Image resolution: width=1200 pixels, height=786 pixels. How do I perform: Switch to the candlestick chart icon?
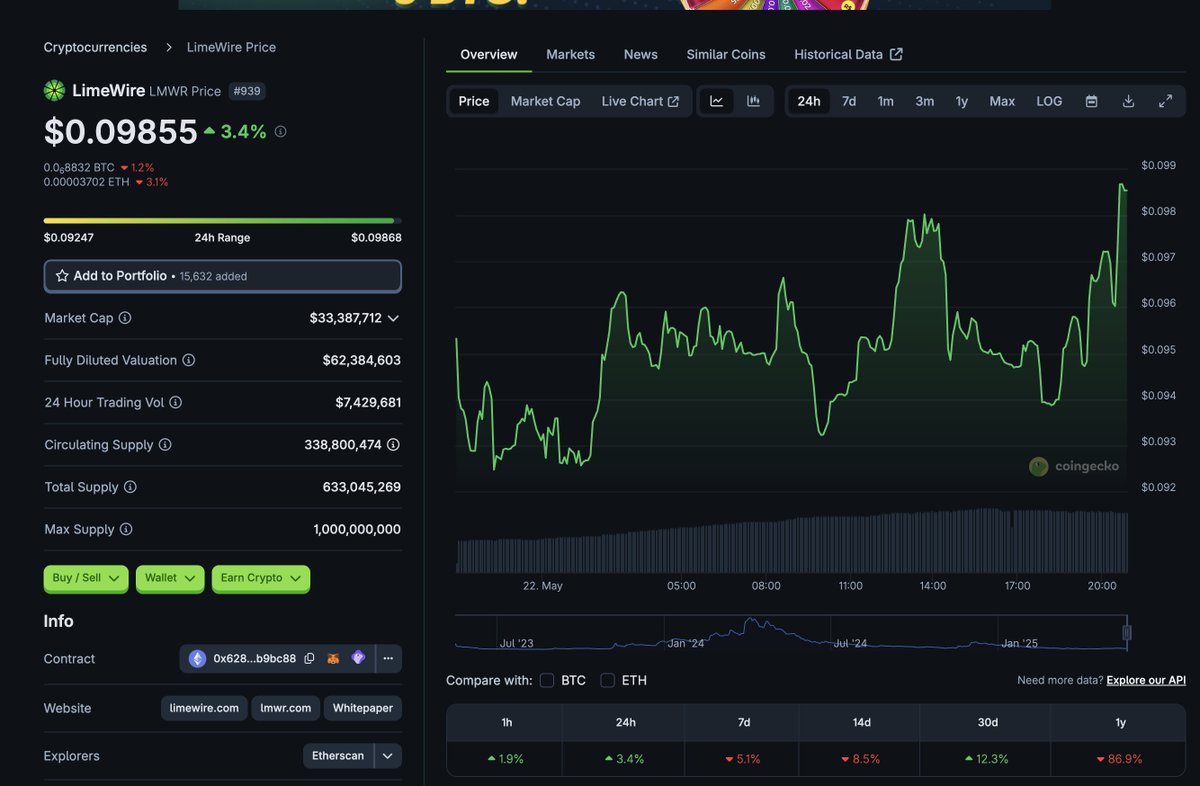coord(753,101)
